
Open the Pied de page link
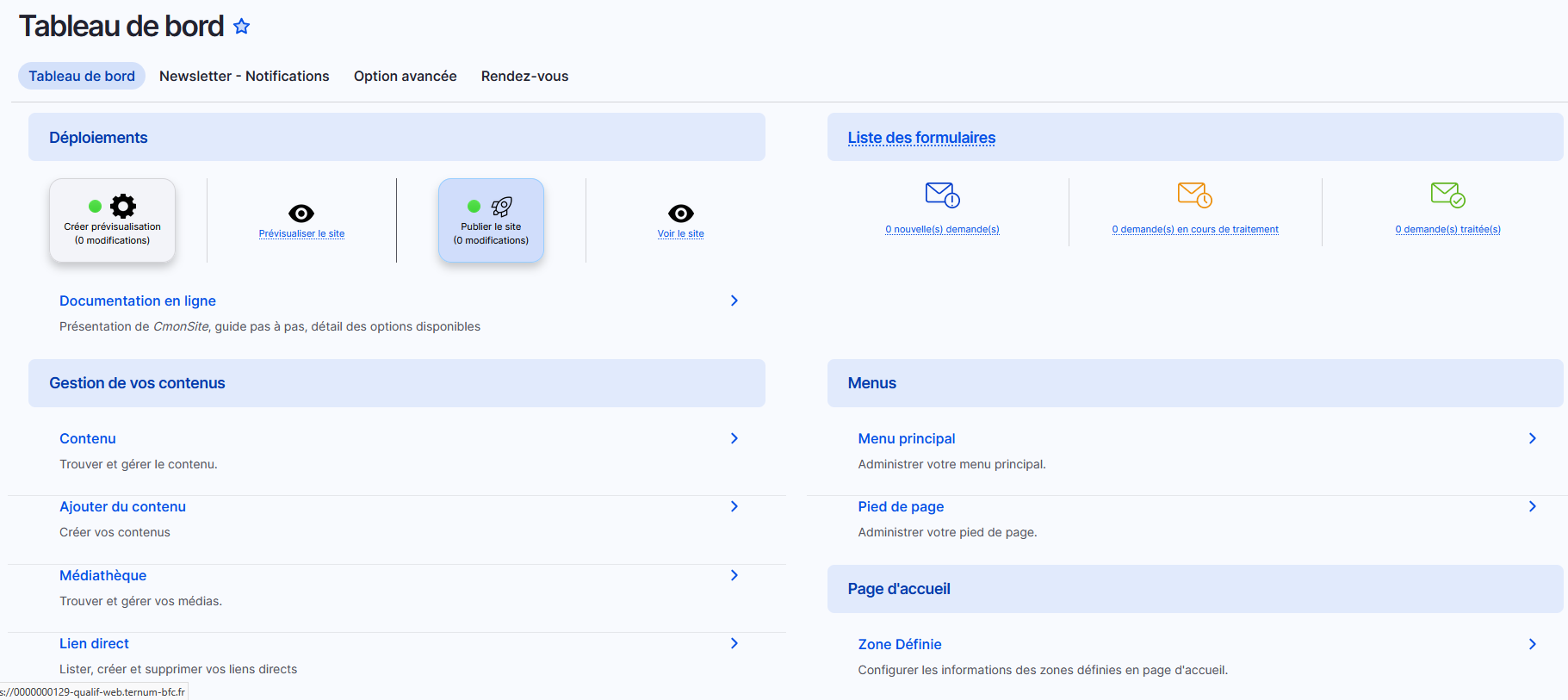[901, 506]
